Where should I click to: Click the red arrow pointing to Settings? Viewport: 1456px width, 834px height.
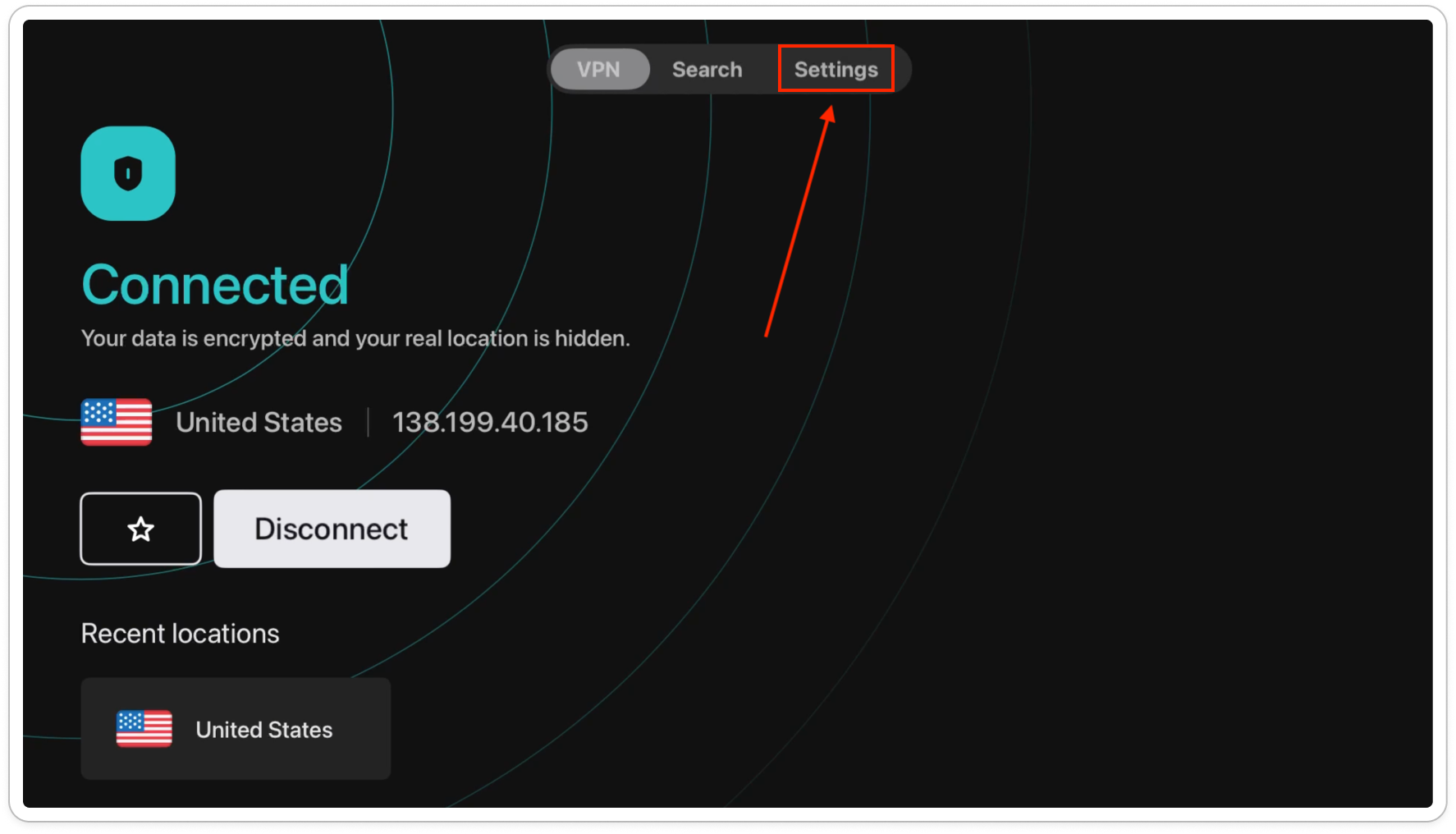[x=799, y=222]
